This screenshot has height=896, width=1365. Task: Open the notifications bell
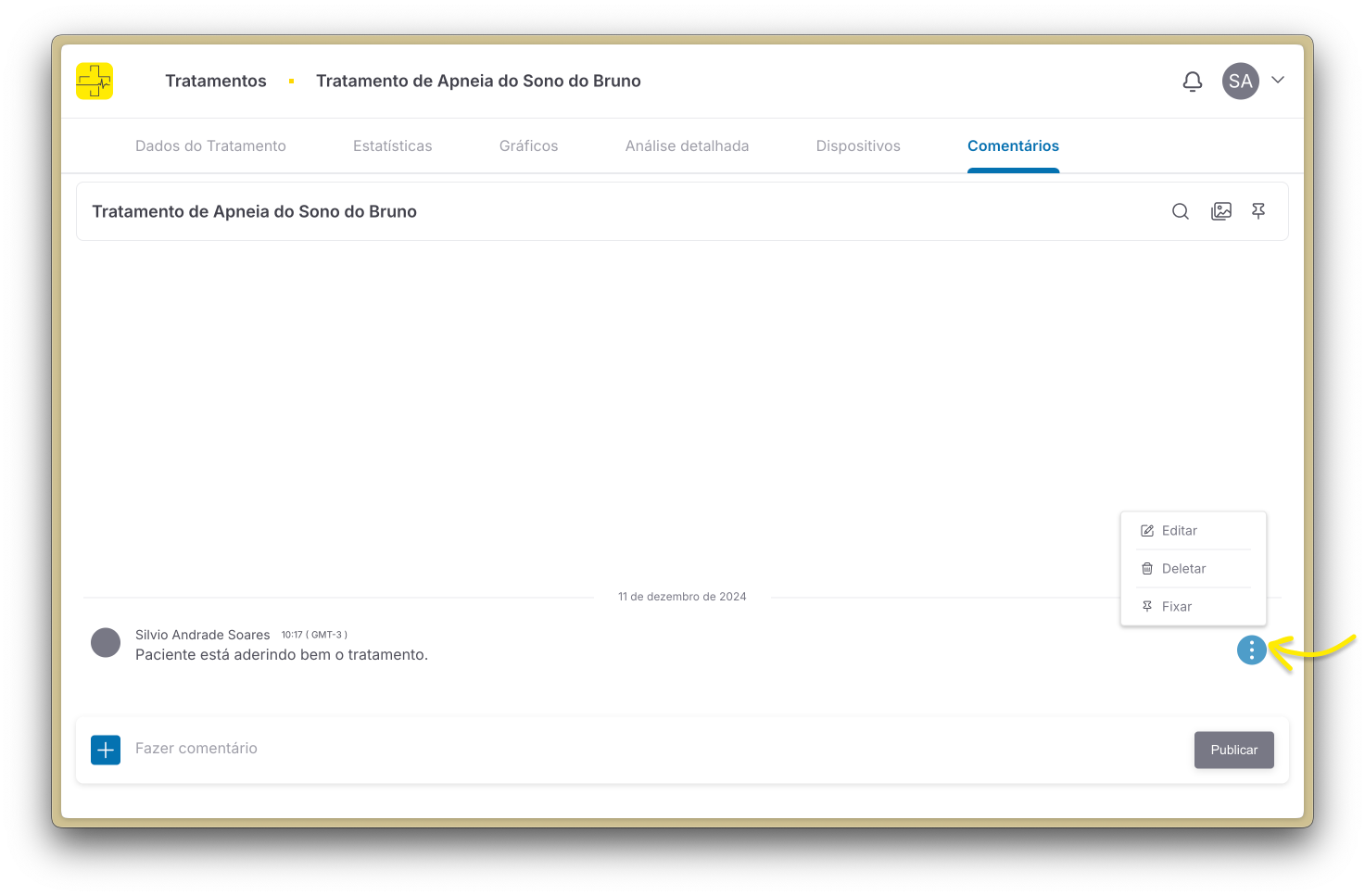(1193, 82)
